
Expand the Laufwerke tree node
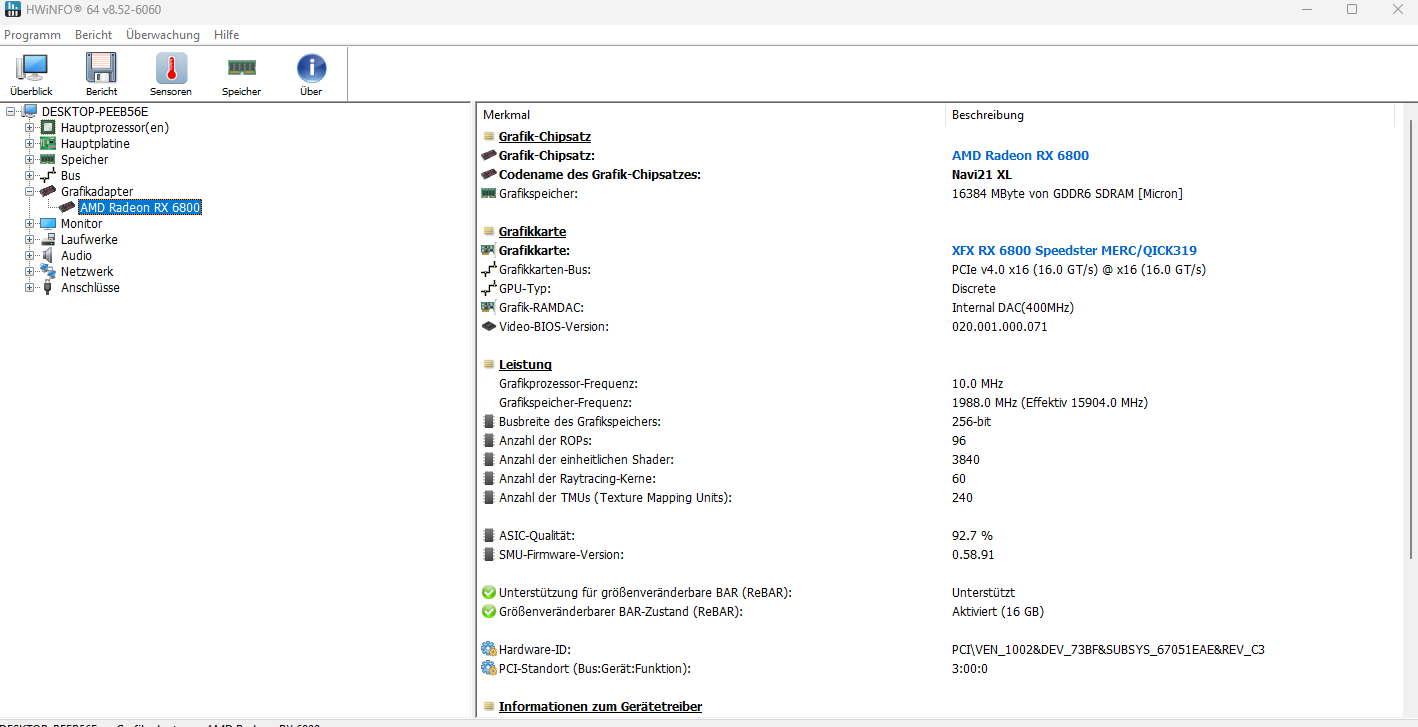click(x=30, y=239)
